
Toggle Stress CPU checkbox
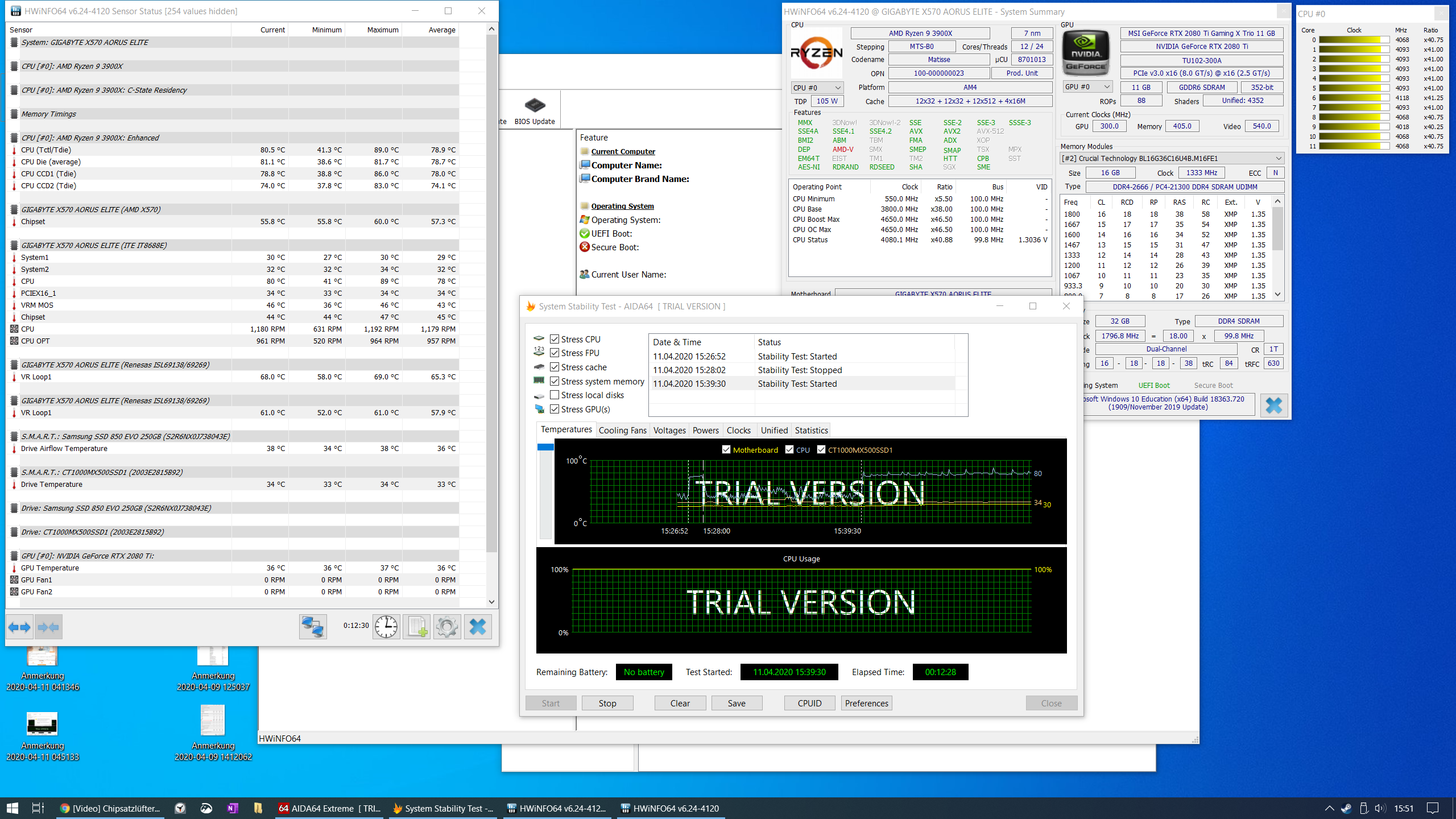[x=555, y=339]
